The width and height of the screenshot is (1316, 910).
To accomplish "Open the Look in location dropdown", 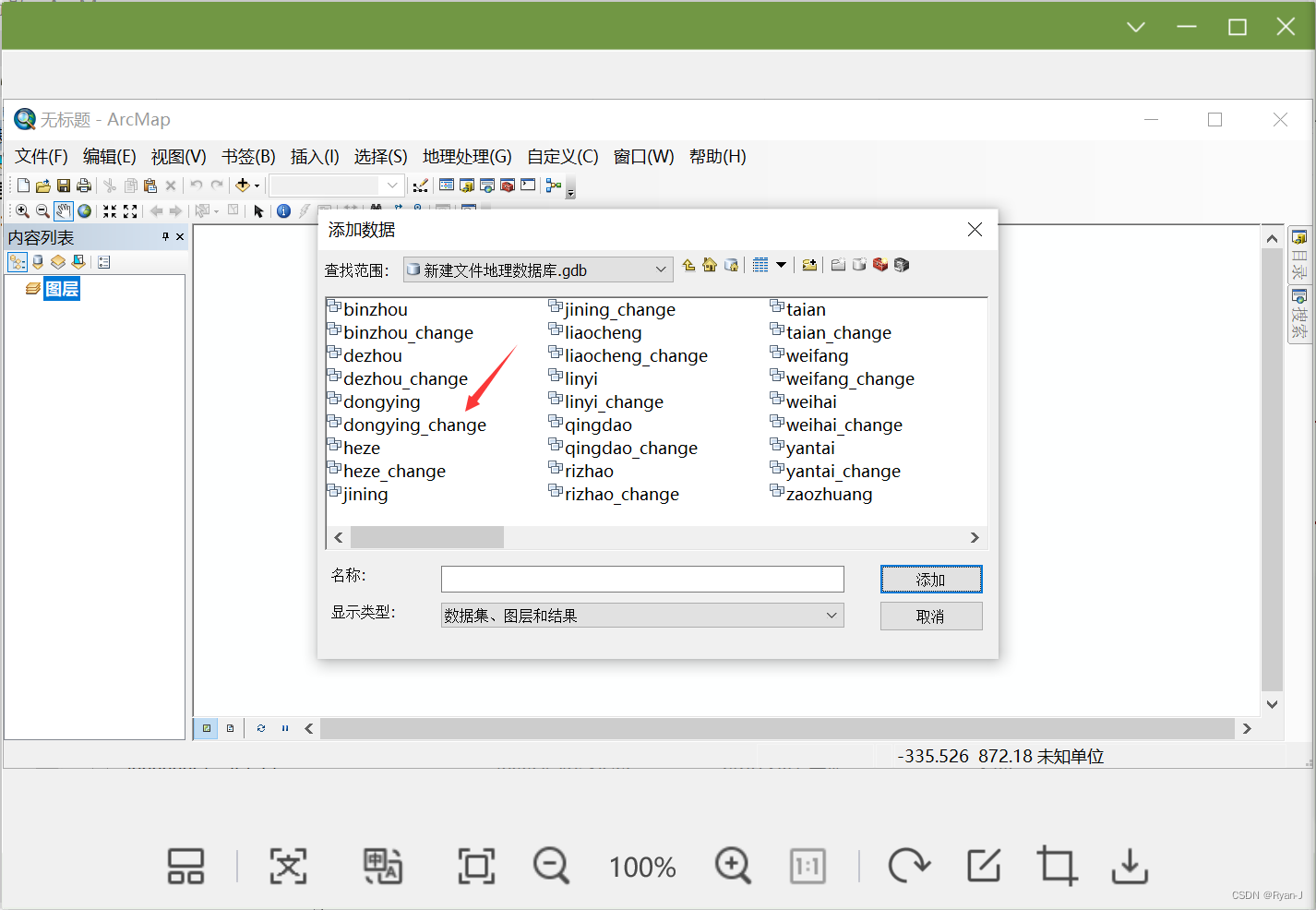I will coord(661,269).
